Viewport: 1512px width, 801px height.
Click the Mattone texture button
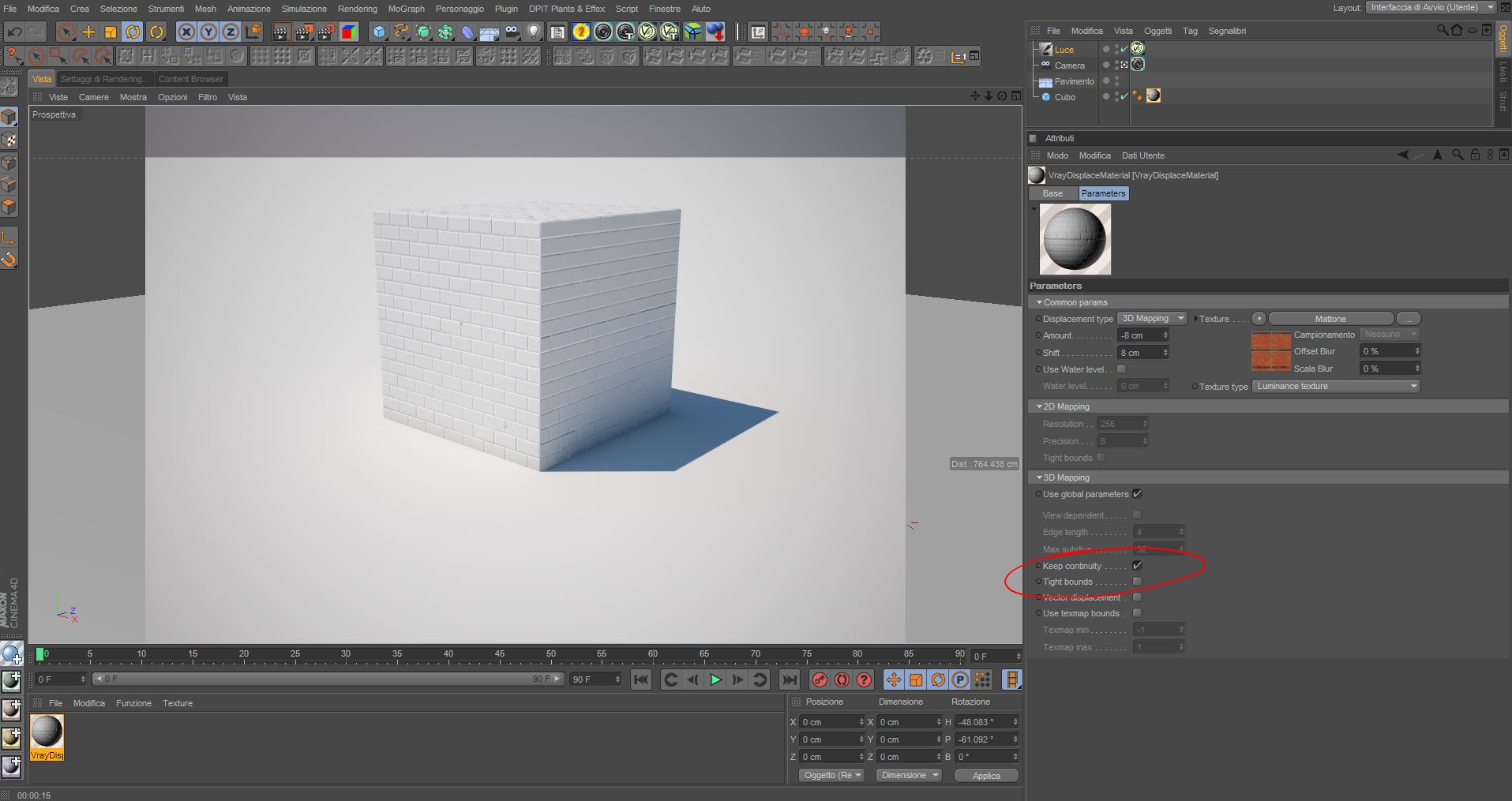[1330, 319]
